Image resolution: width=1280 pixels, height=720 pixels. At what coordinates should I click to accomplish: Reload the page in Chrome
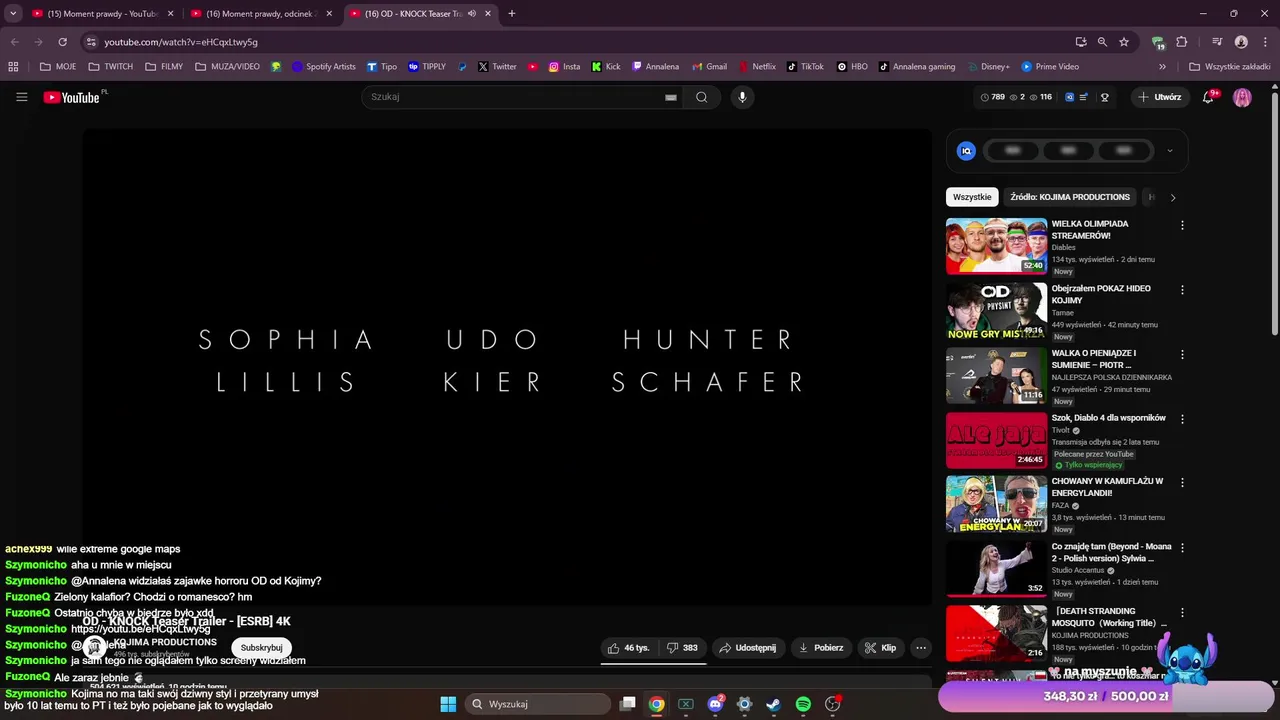click(62, 42)
